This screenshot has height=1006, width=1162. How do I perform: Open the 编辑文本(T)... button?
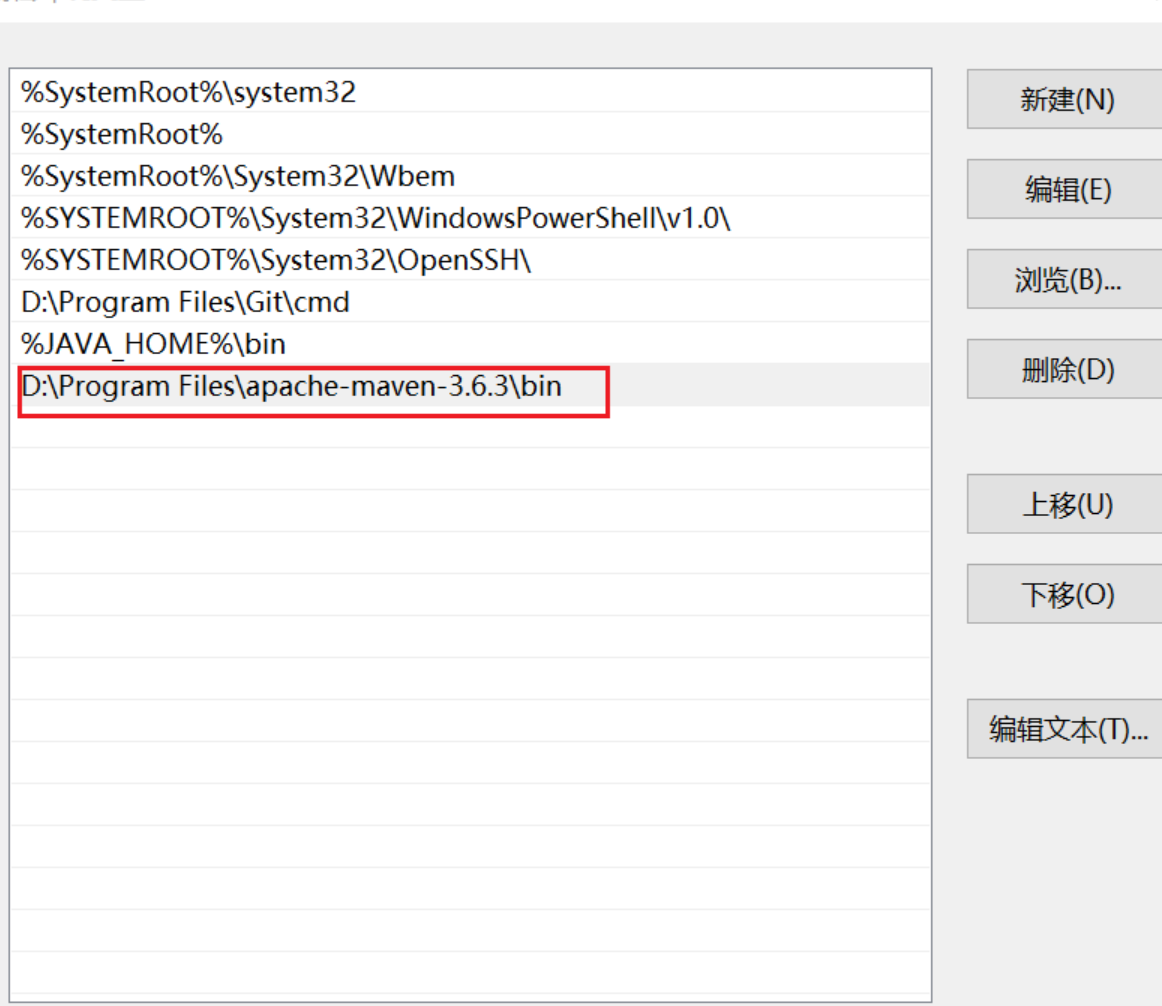[1065, 729]
